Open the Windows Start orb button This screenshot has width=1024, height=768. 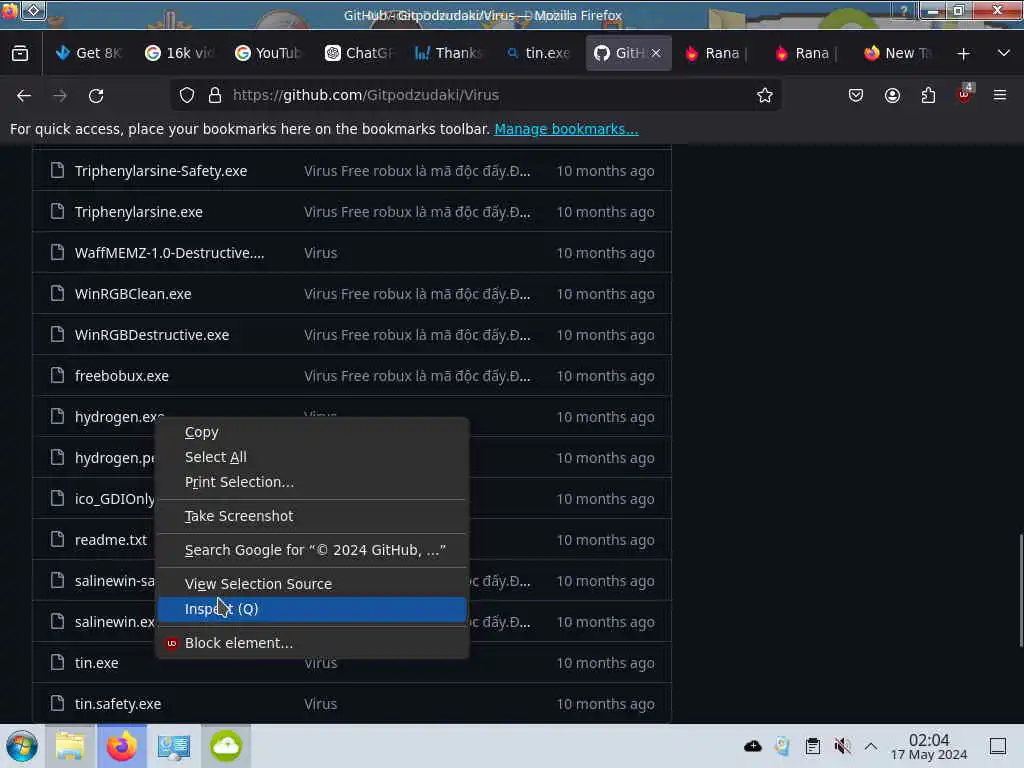[22, 746]
